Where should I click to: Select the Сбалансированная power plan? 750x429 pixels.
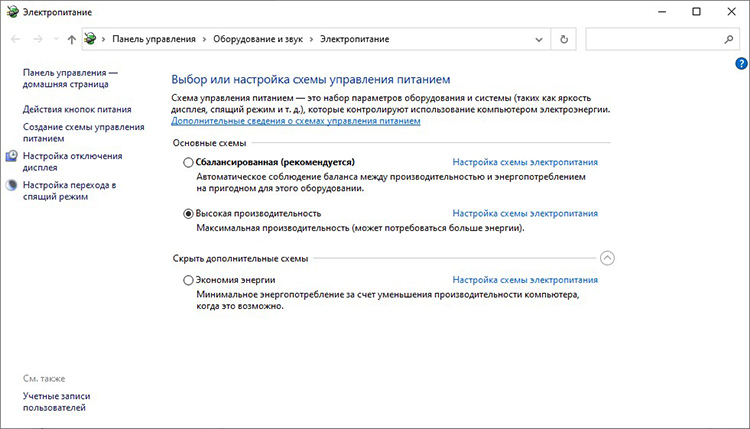click(188, 161)
